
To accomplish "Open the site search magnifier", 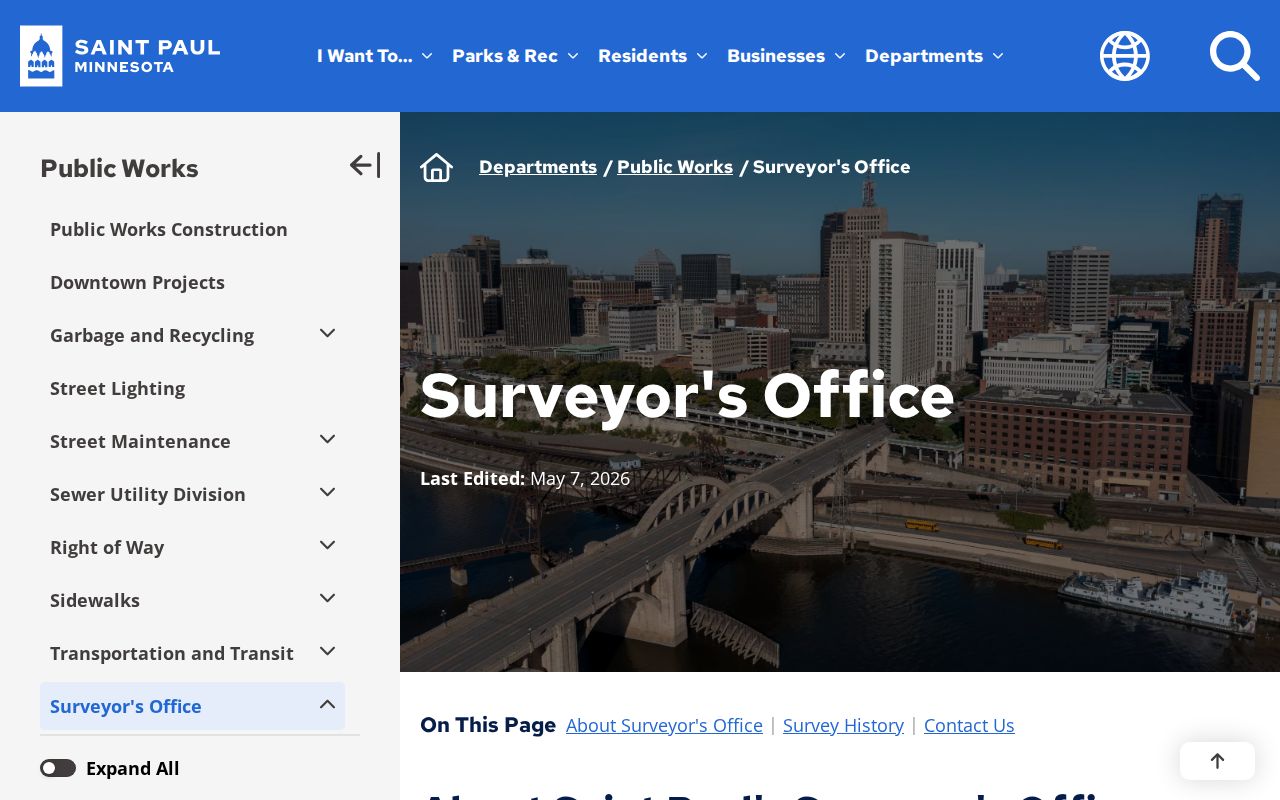I will (1234, 56).
